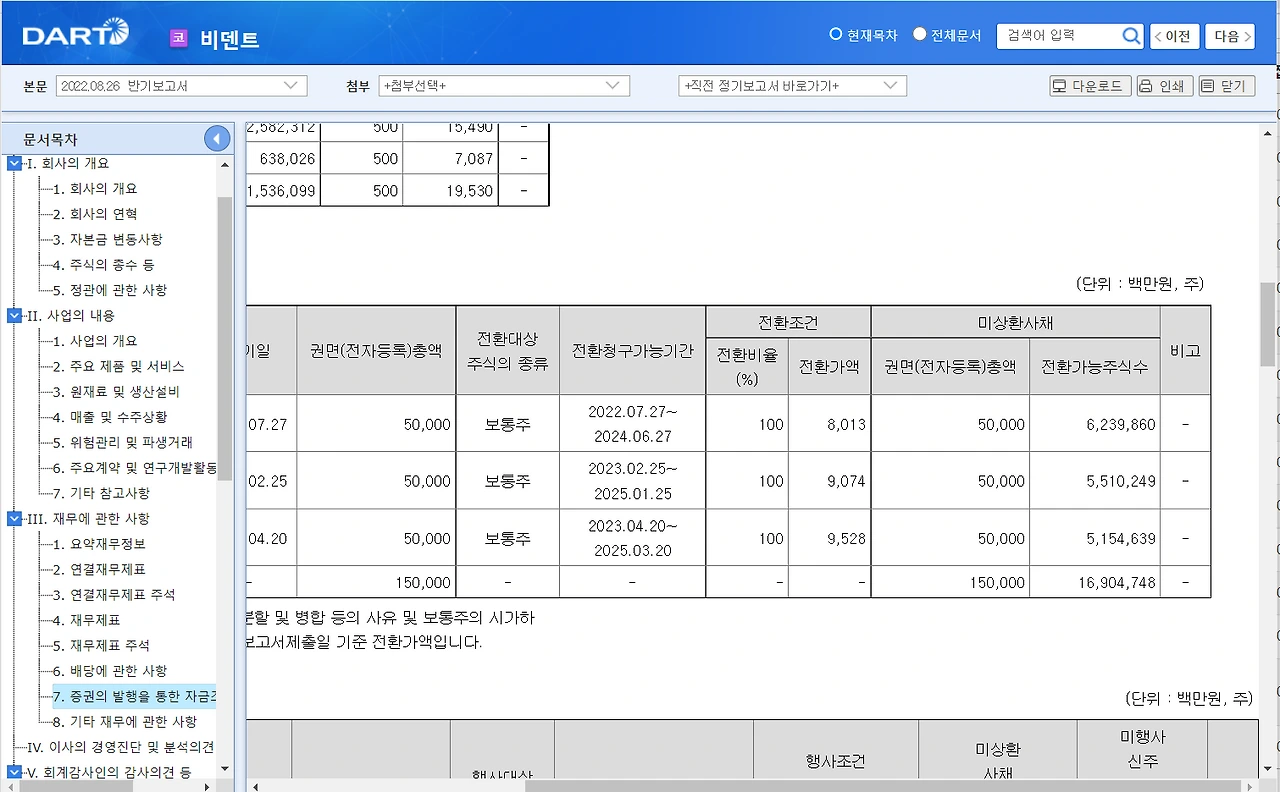Open 1. 회사의 개요 in the tree
Viewport: 1280px width, 792px height.
tap(95, 189)
